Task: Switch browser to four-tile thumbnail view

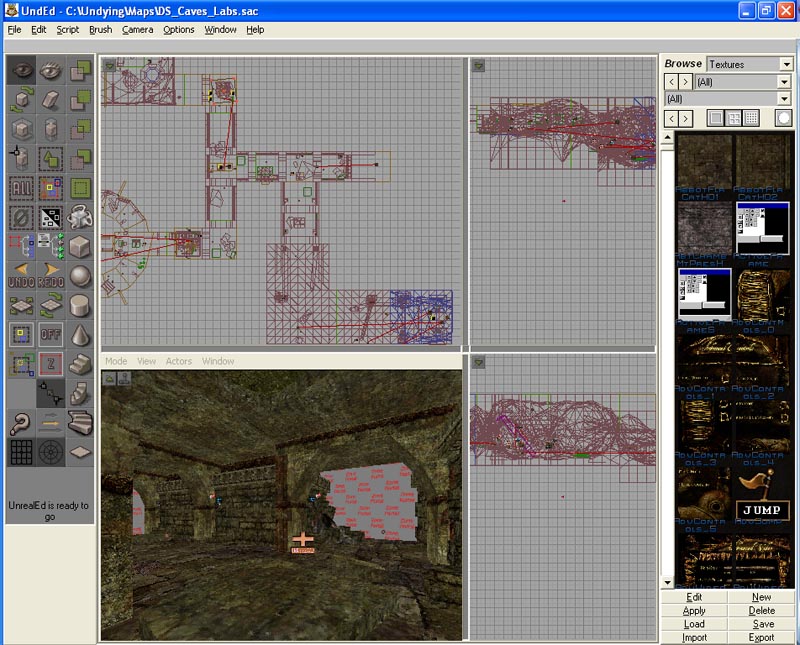Action: [x=734, y=118]
